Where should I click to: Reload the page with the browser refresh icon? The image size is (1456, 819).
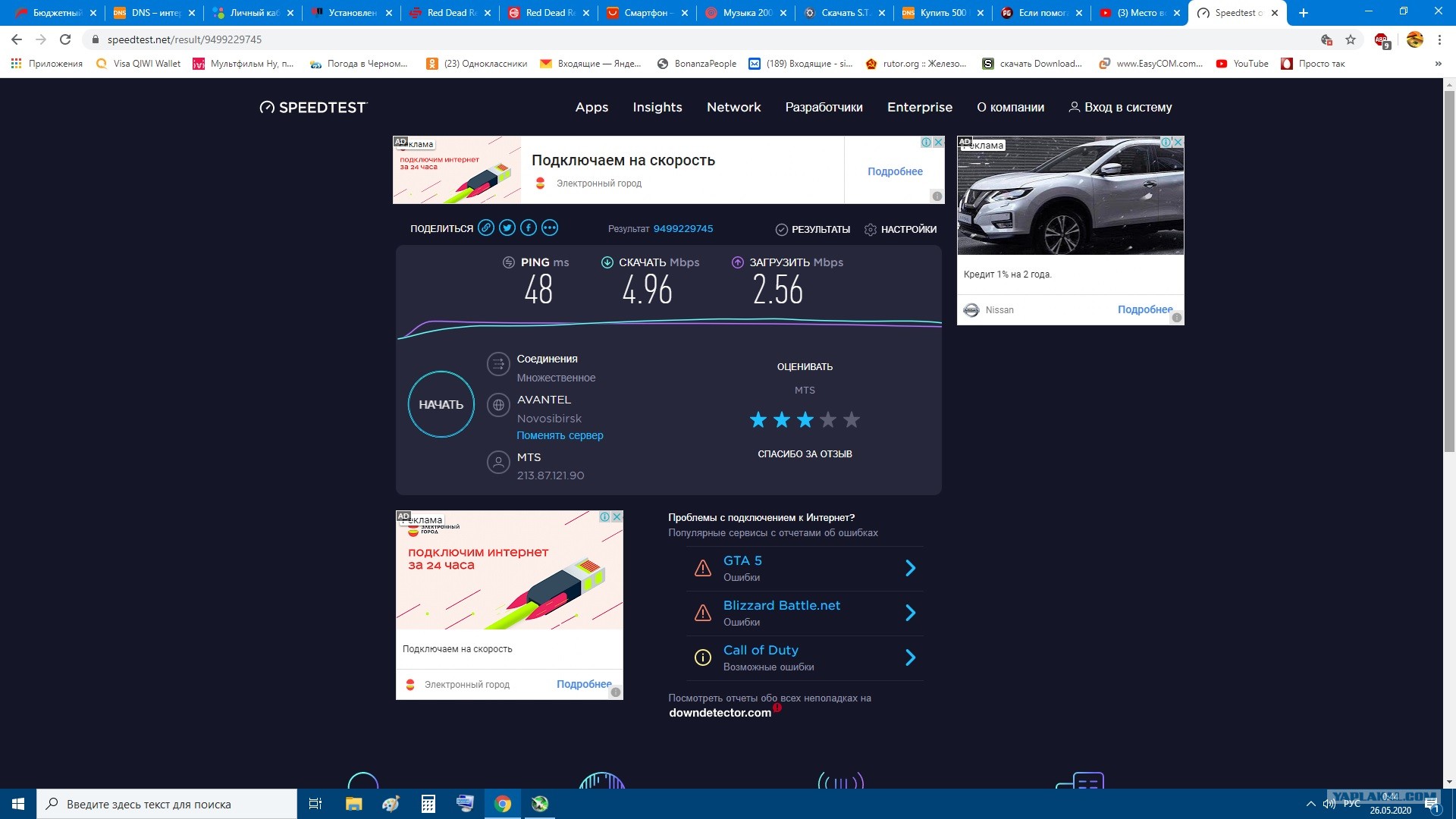coord(65,39)
